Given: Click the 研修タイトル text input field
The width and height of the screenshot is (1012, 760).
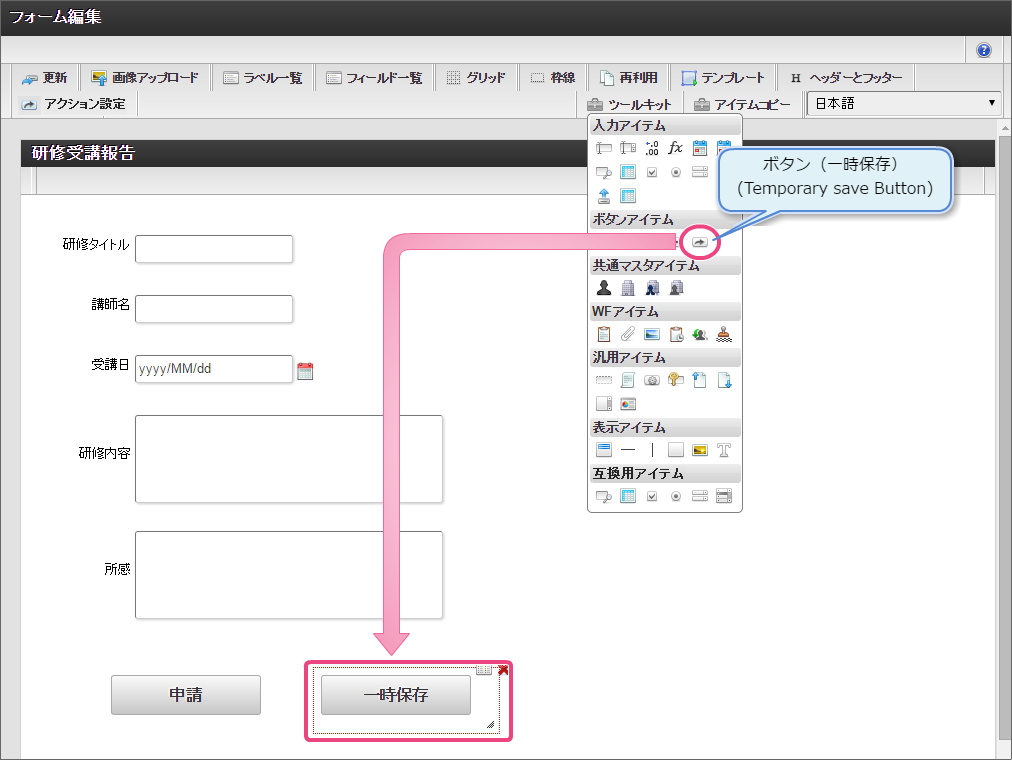Looking at the screenshot, I should tap(214, 249).
